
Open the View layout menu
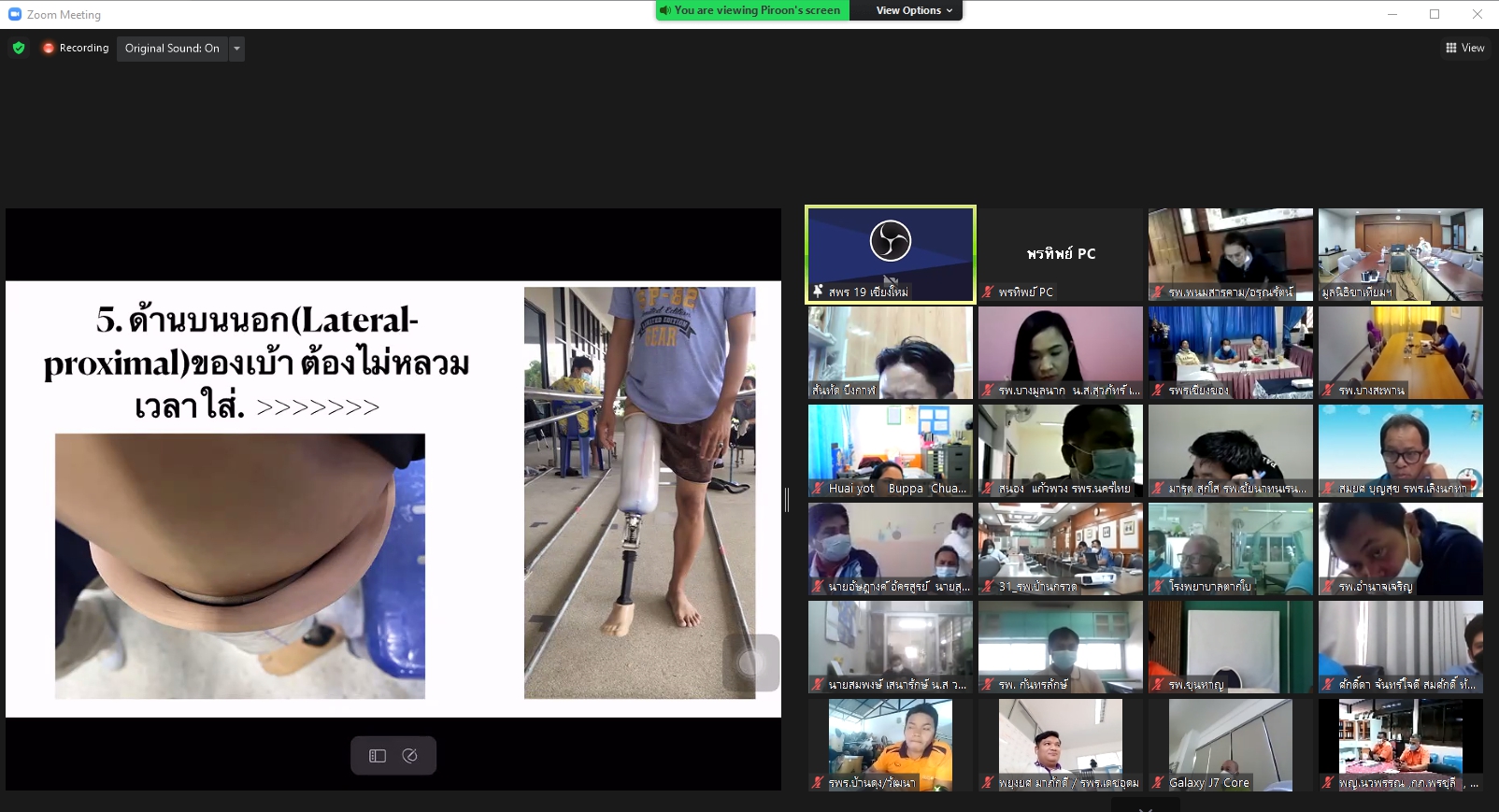pos(1464,48)
